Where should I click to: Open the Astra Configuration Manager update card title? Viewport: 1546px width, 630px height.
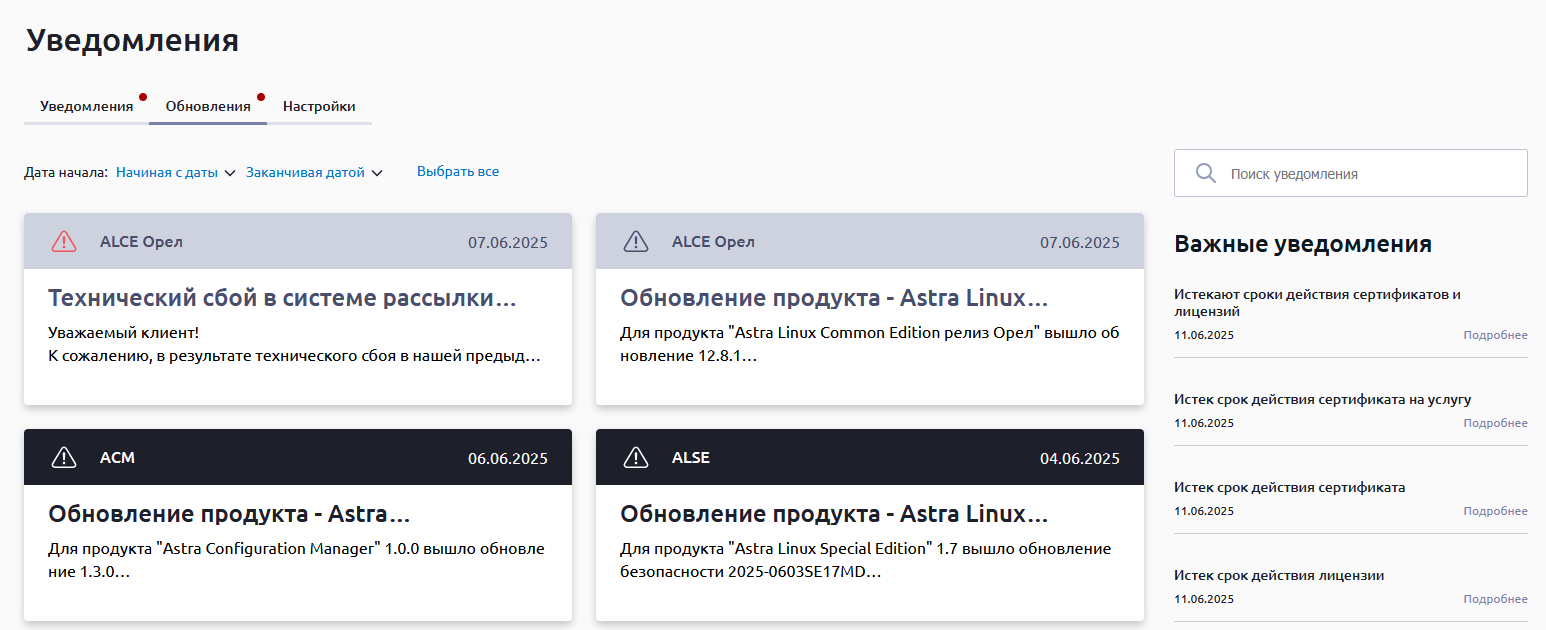coord(229,514)
